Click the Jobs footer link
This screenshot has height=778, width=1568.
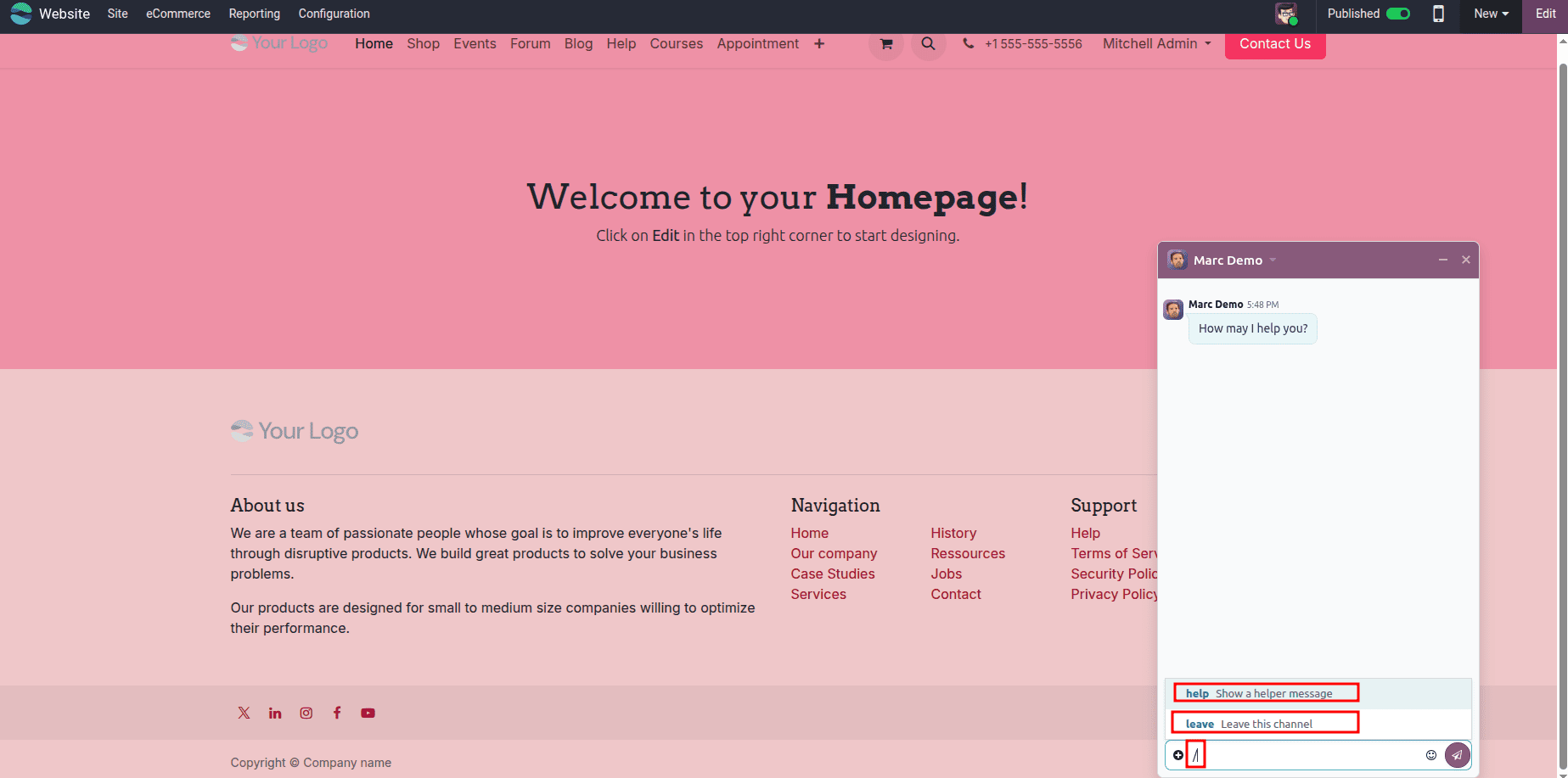click(946, 574)
